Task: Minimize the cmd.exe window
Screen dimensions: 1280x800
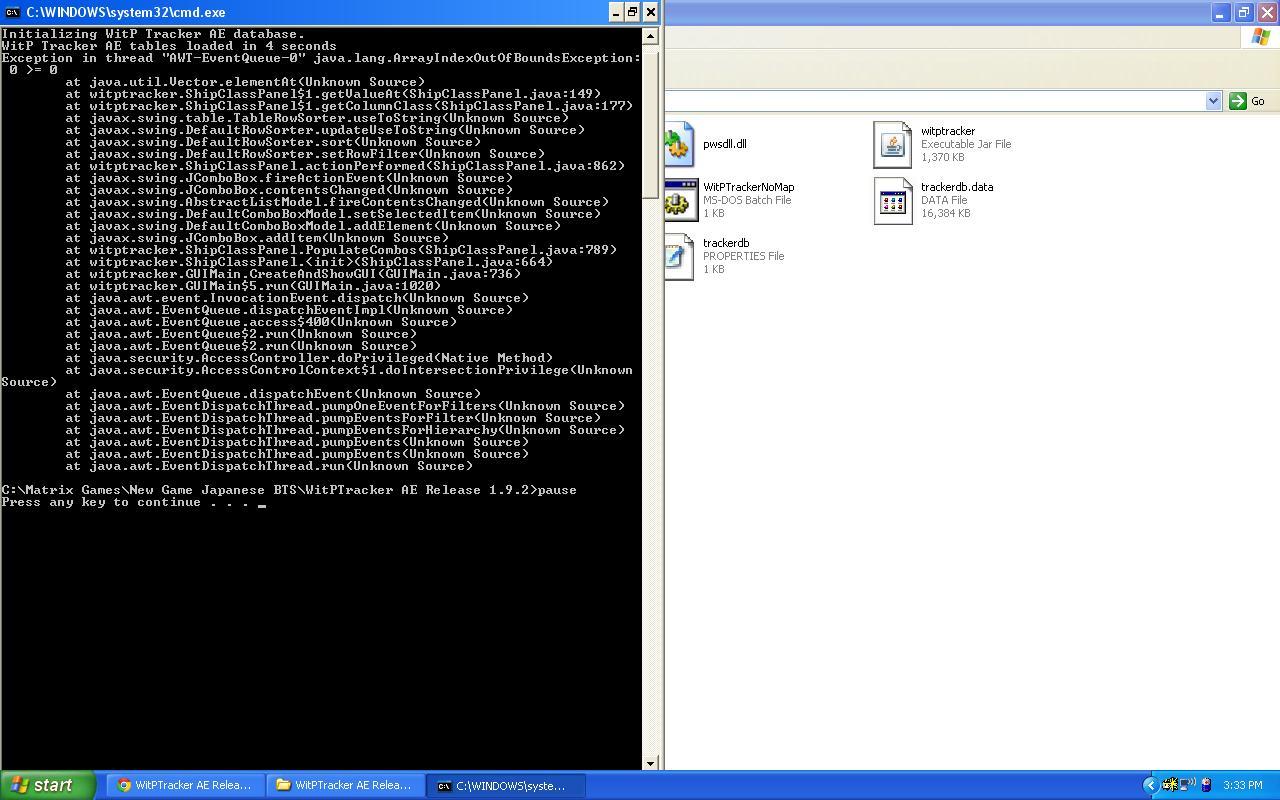Action: point(615,12)
